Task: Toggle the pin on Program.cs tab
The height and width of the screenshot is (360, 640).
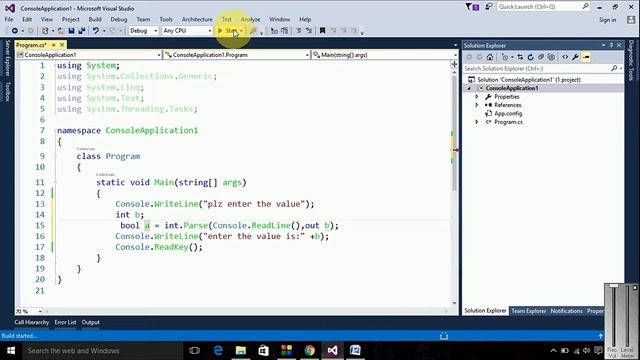Action: 53,45
